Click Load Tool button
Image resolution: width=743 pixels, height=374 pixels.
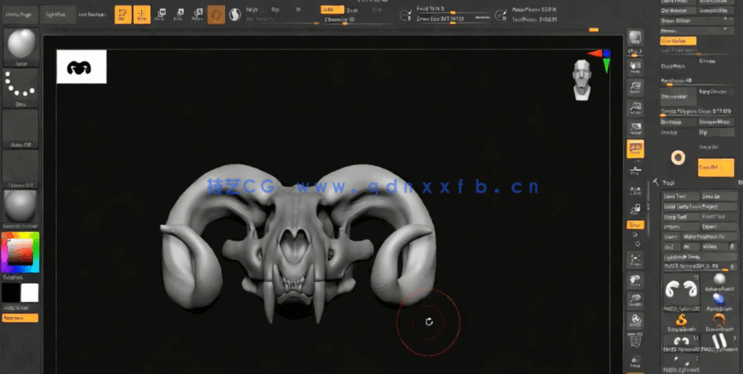pos(680,196)
